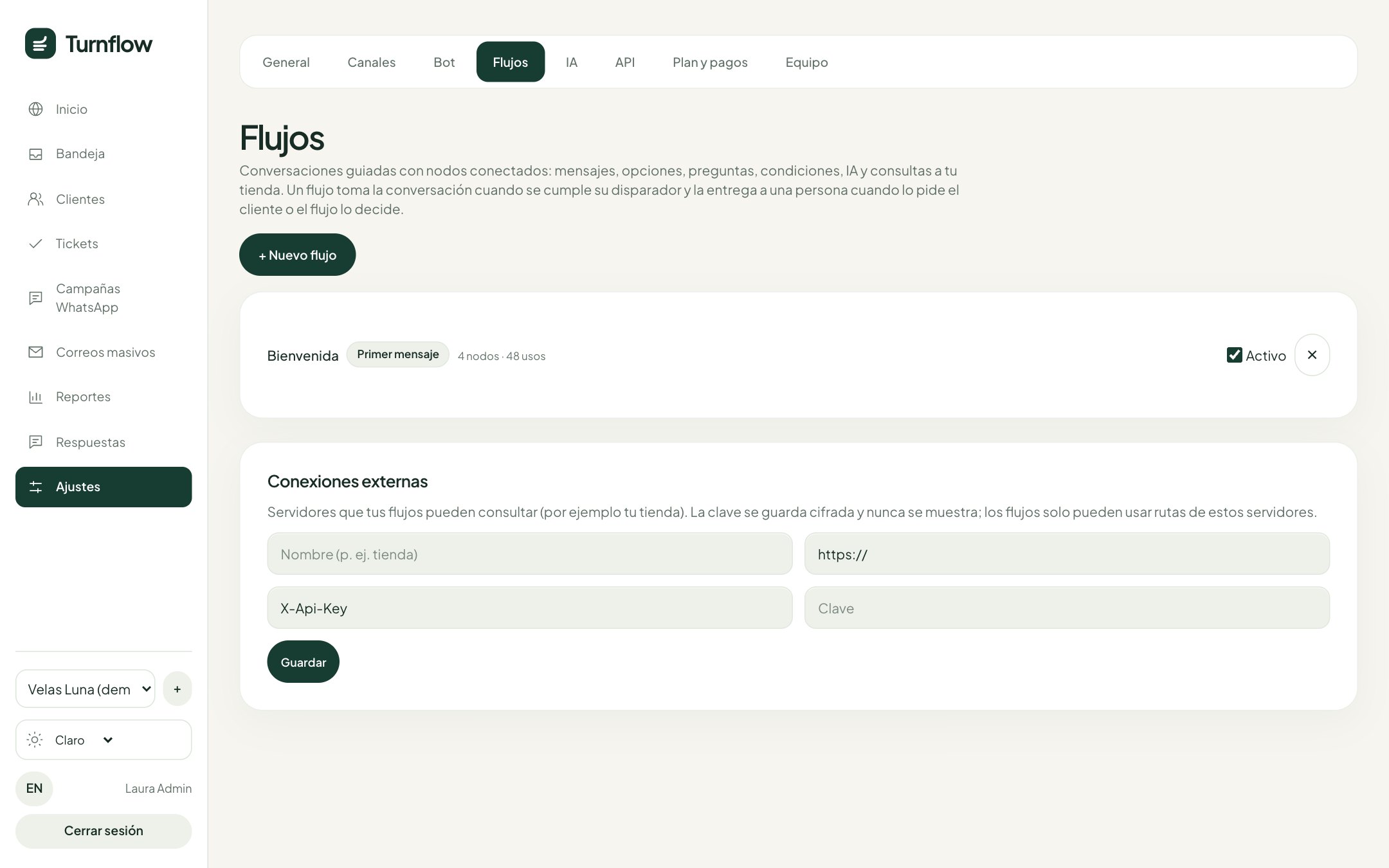Open Tickets in the sidebar

pos(104,244)
